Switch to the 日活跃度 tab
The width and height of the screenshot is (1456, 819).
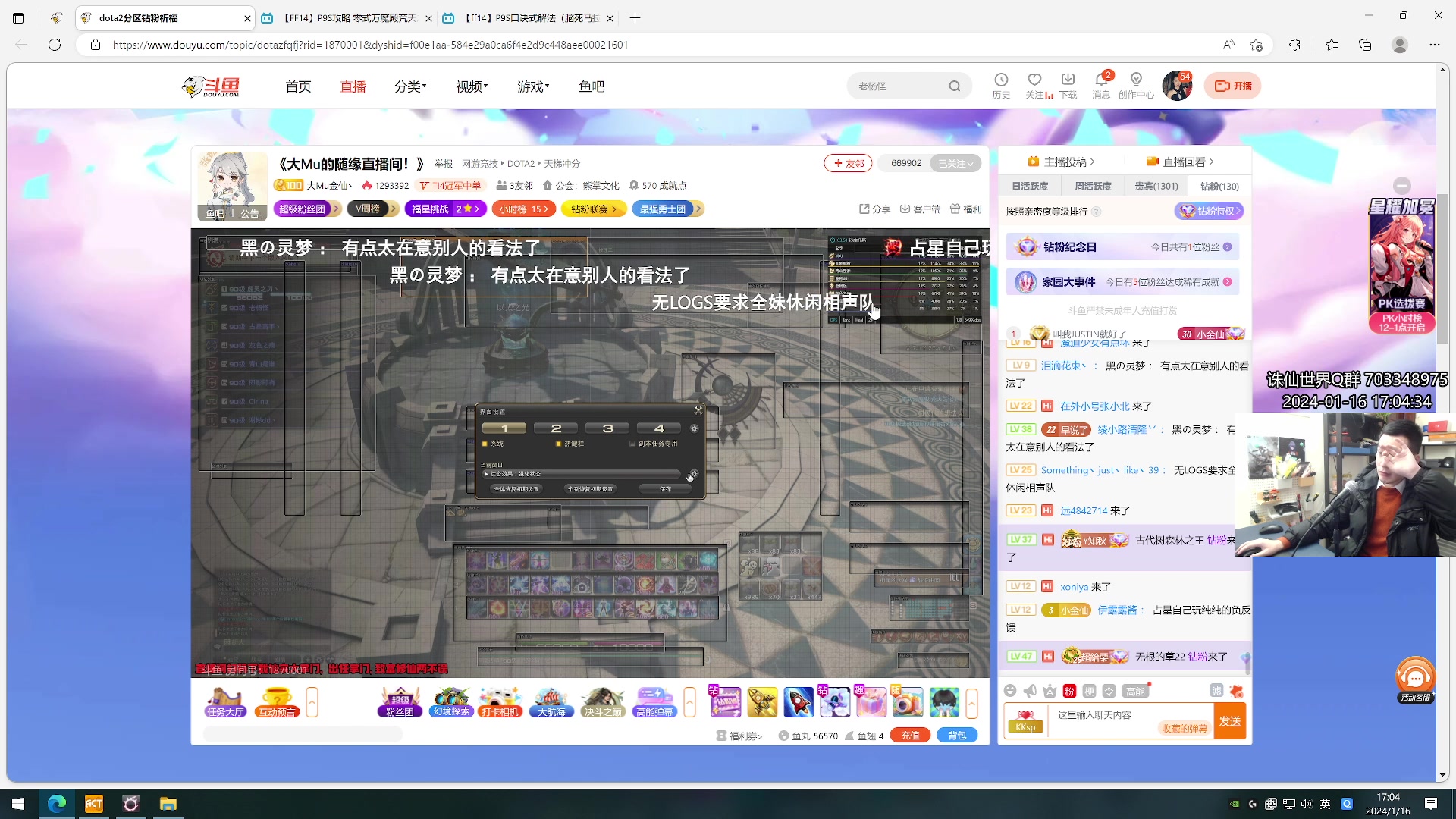point(1030,186)
